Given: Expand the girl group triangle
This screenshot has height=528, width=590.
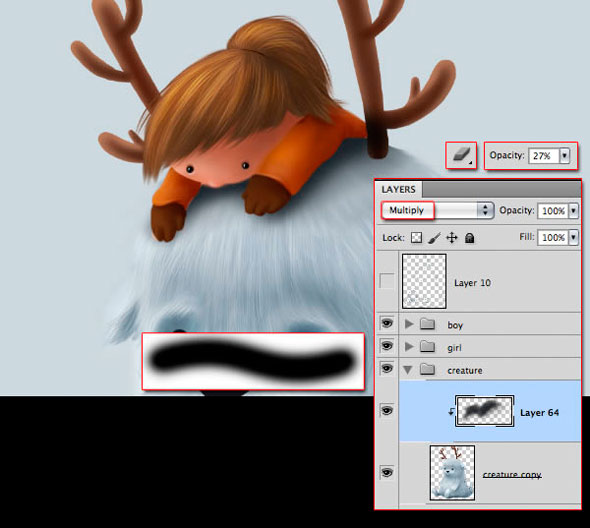Looking at the screenshot, I should (409, 347).
